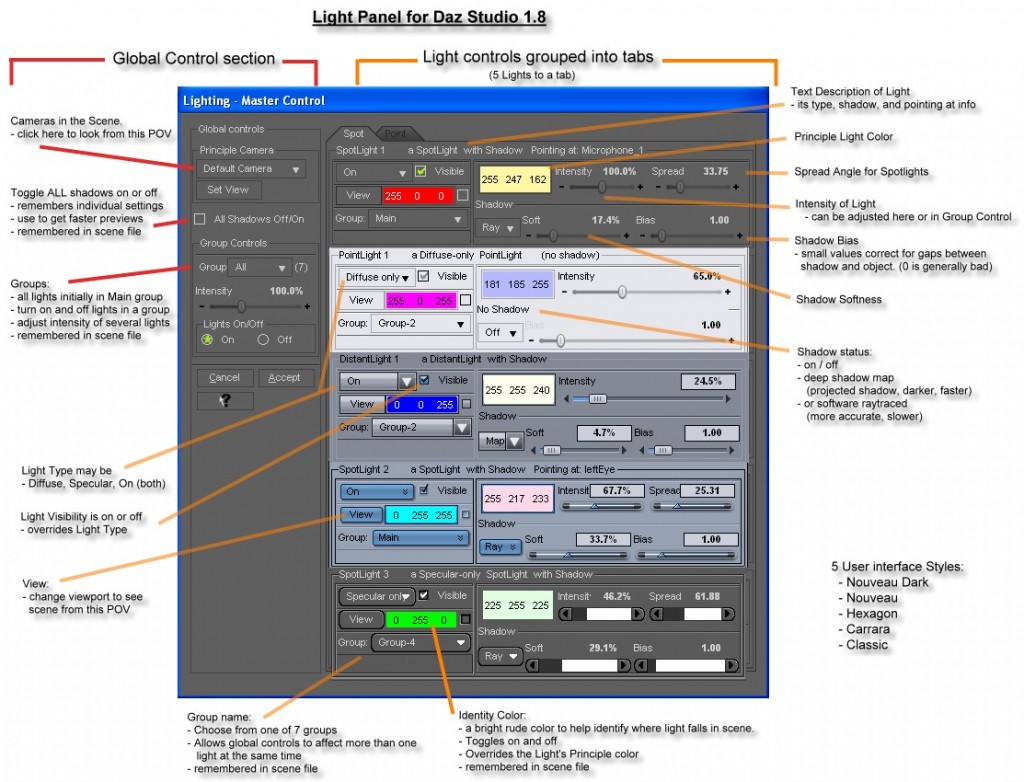Click SpotLight 2 pink principle color swatch
Viewport: 1024px width, 782px height.
pos(517,498)
